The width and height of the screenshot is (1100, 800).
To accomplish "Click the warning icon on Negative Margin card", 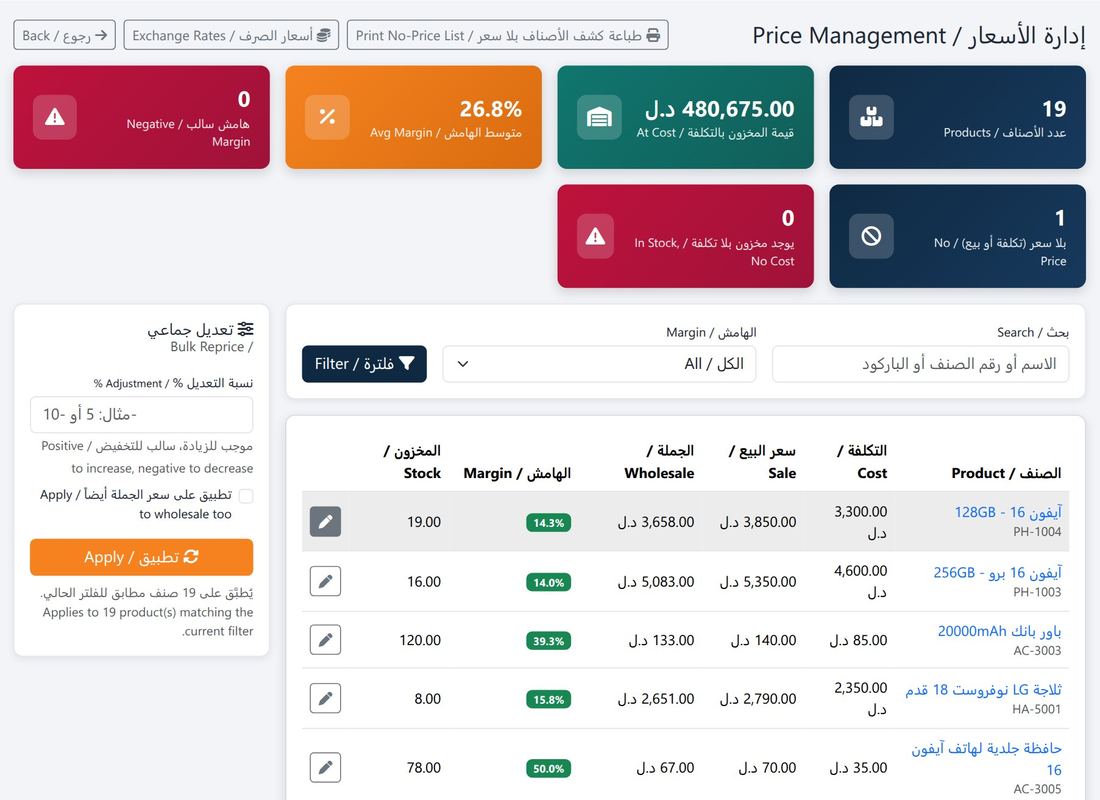I will coord(55,117).
